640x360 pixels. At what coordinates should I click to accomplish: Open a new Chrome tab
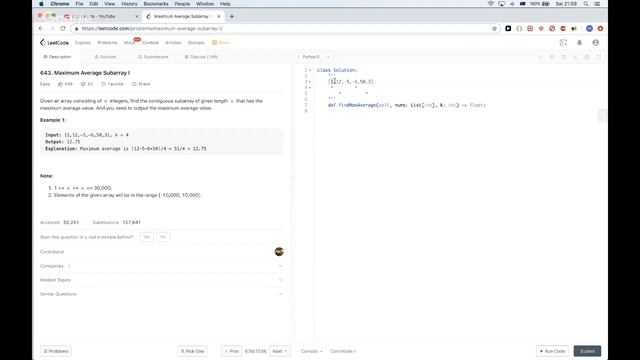tap(232, 16)
